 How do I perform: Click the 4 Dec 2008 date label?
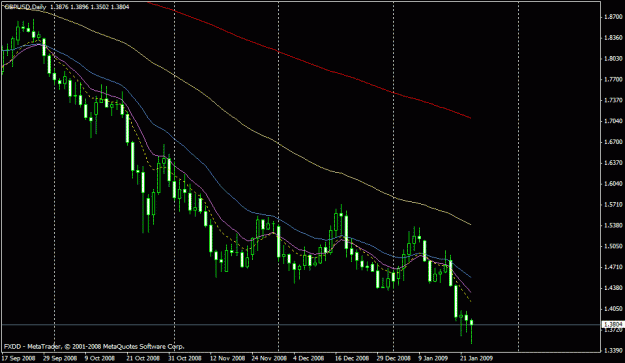(309, 358)
